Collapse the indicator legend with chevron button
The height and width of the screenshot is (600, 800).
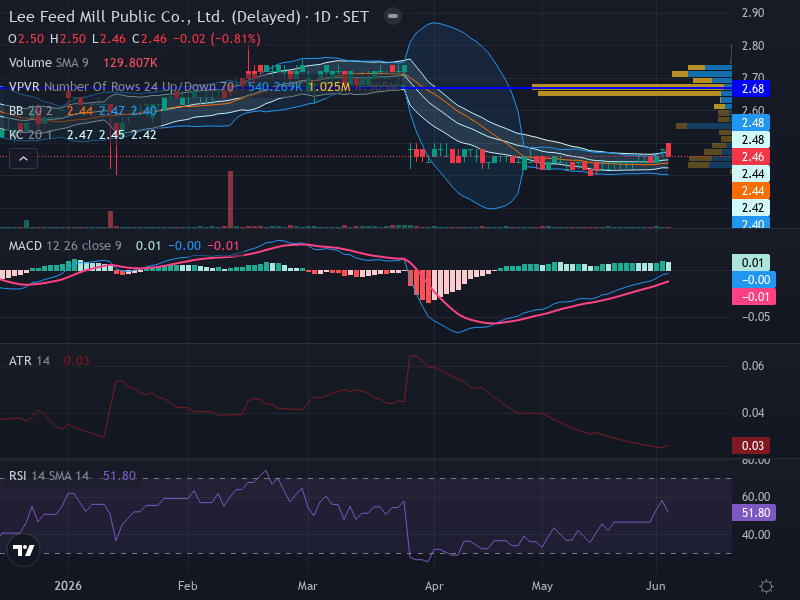coord(23,159)
